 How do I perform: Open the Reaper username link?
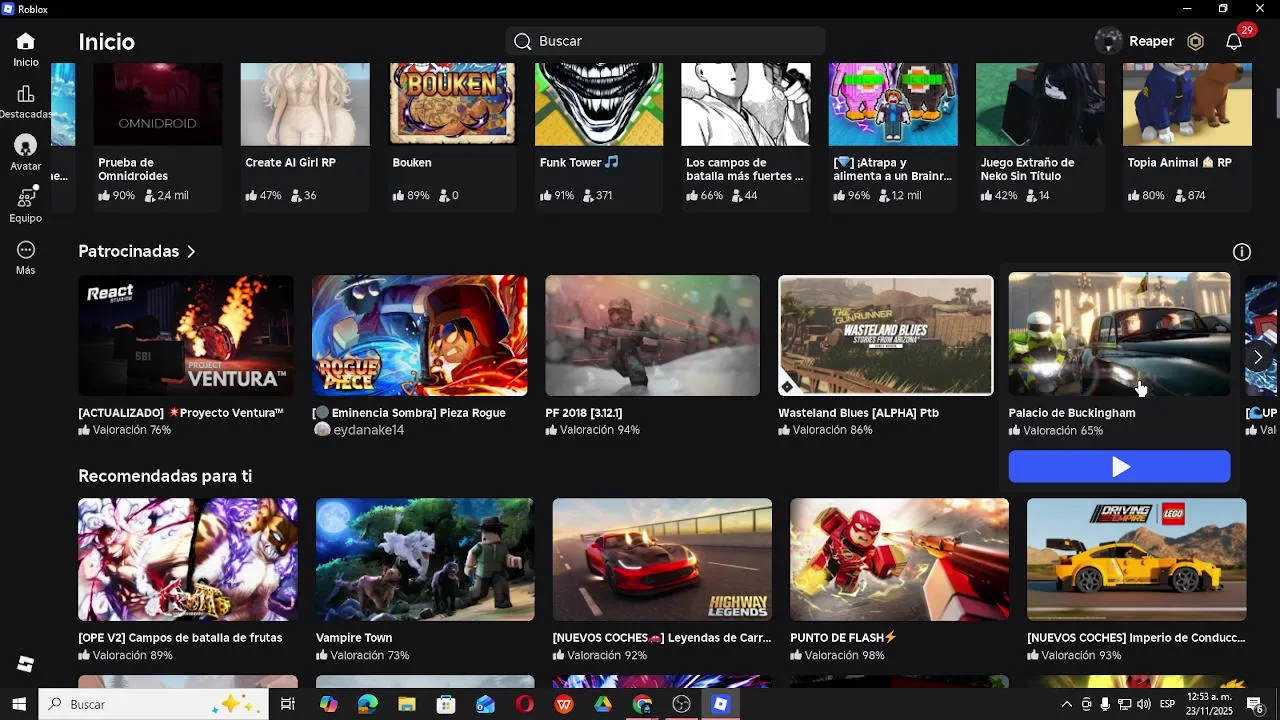(x=1151, y=41)
